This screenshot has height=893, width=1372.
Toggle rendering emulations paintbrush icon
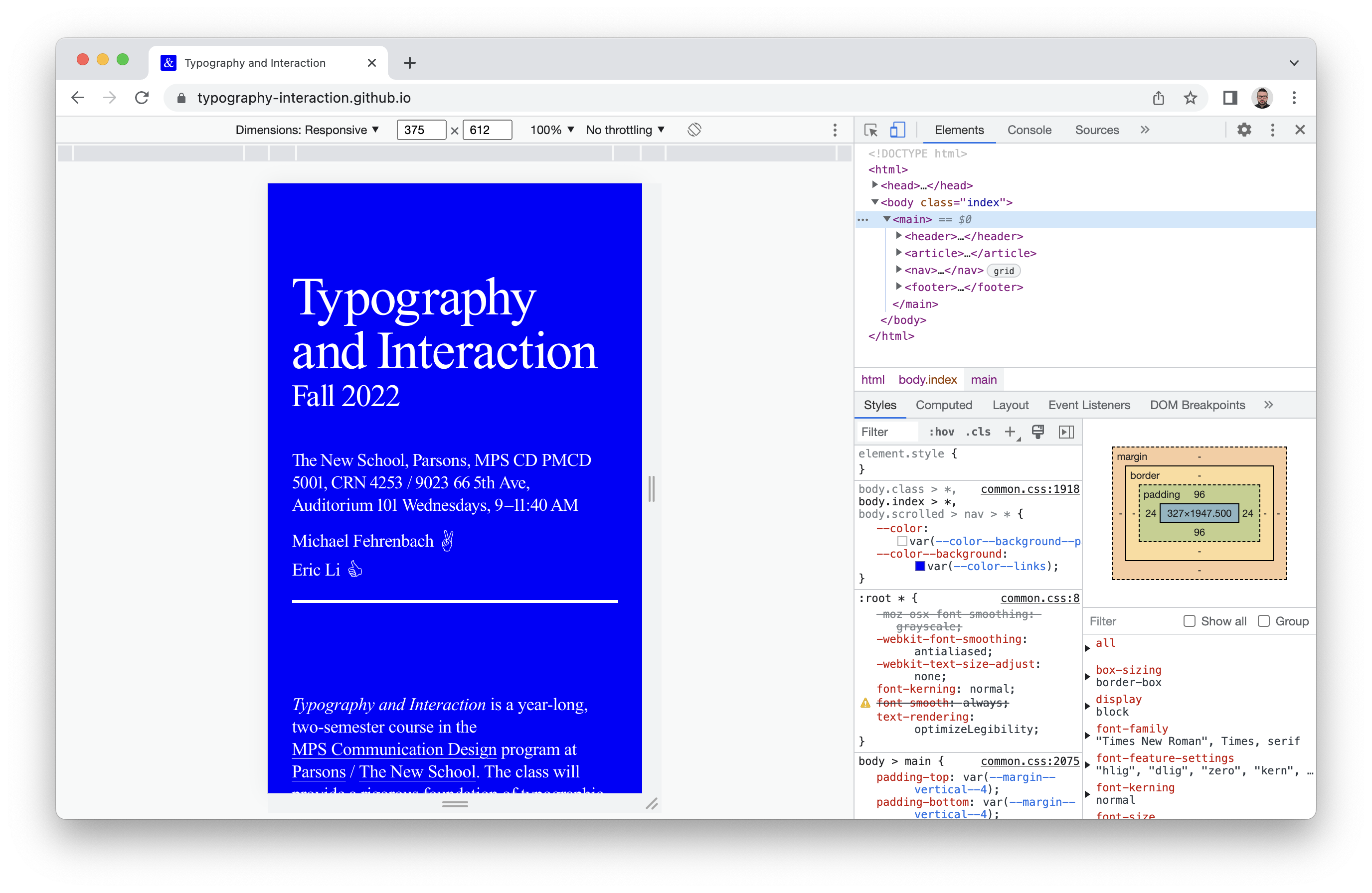pyautogui.click(x=1037, y=432)
